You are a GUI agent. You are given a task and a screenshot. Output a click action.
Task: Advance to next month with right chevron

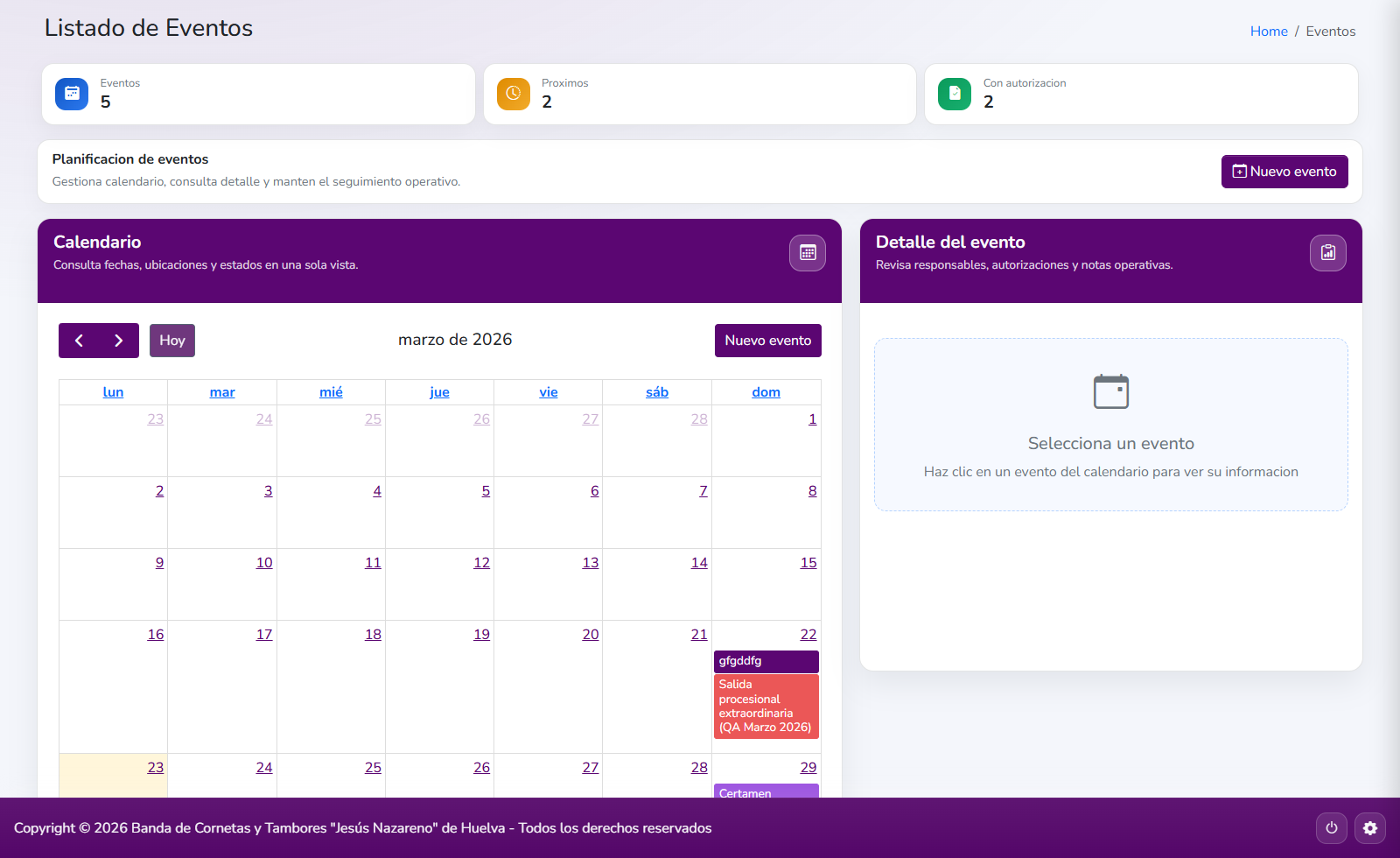[119, 341]
